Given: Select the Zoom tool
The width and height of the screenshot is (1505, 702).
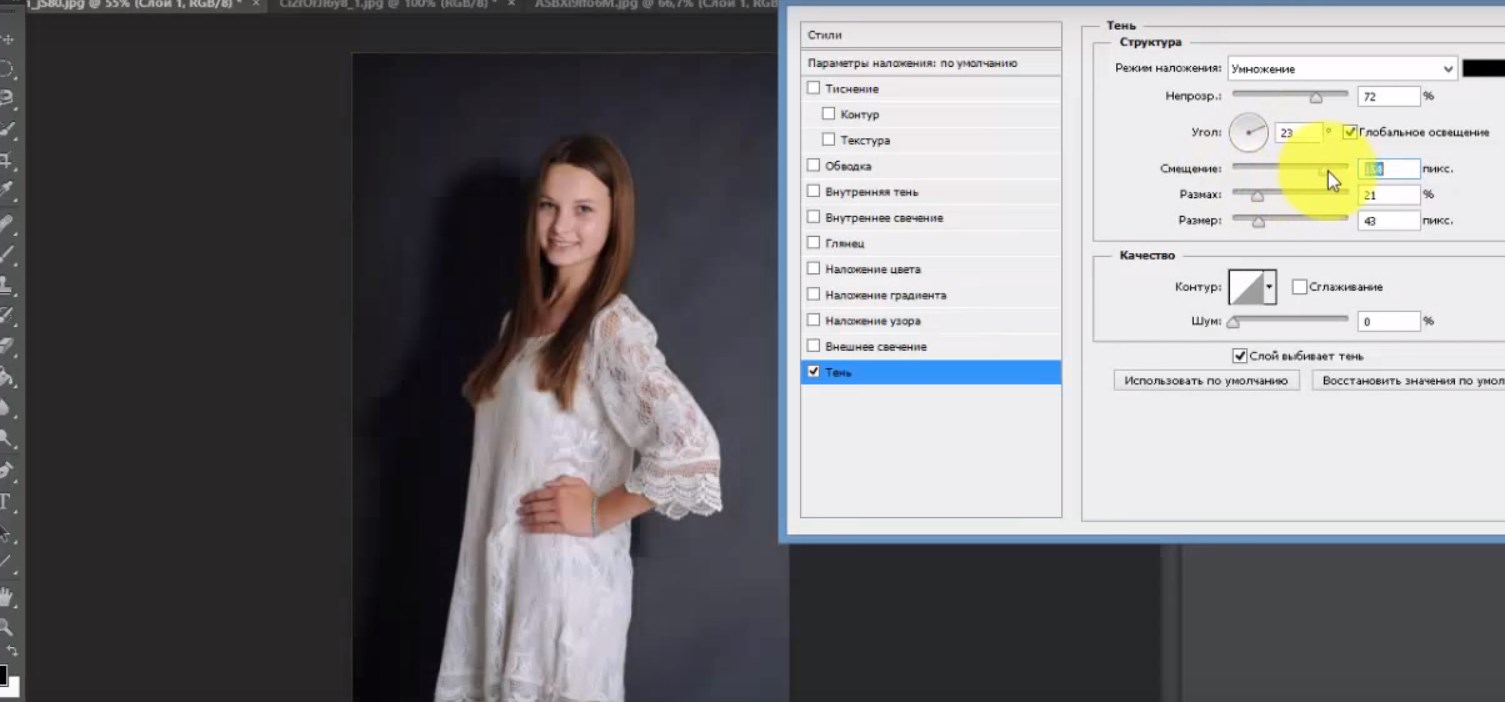Looking at the screenshot, I should click(x=6, y=628).
